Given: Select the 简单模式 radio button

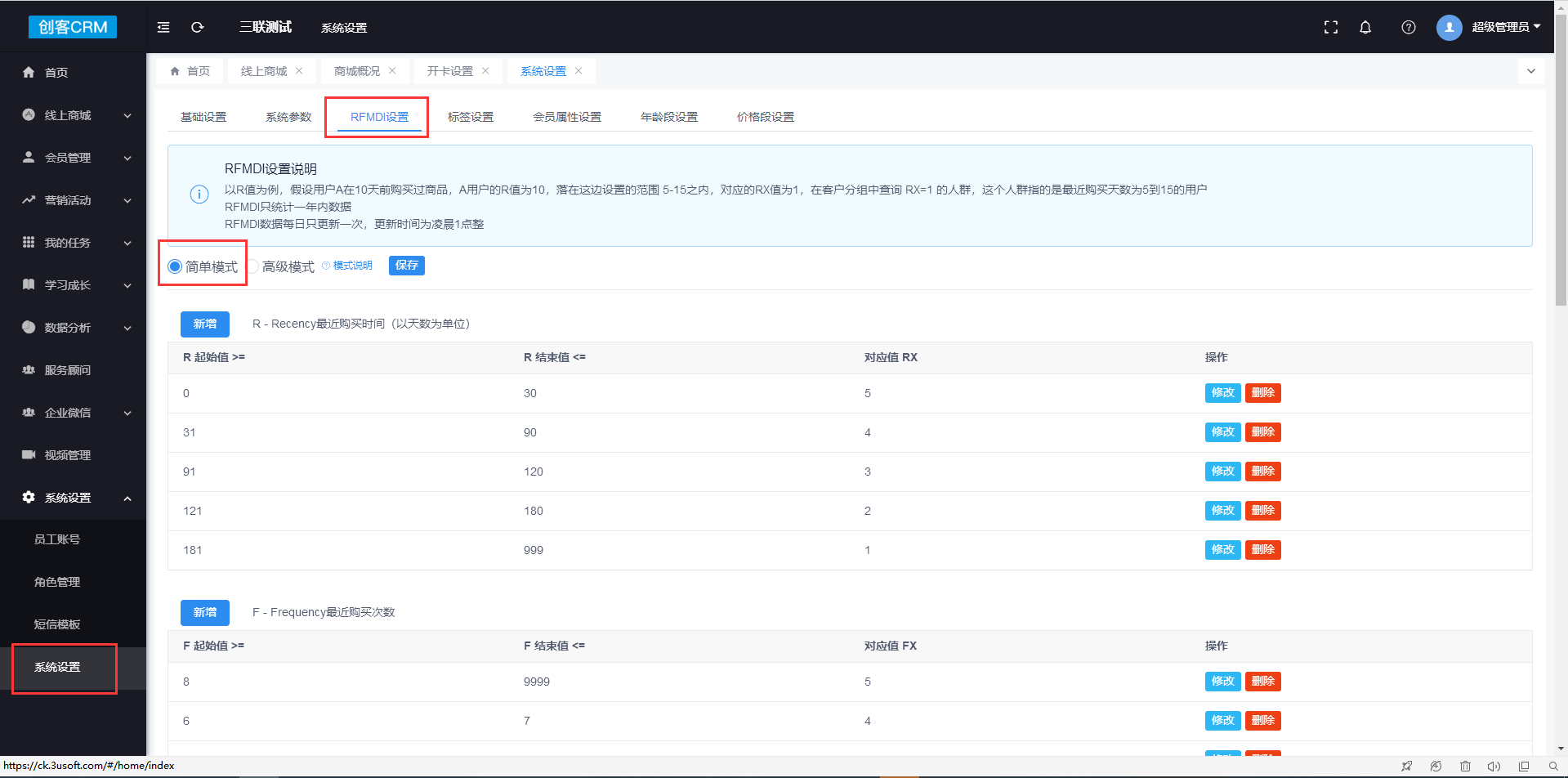Looking at the screenshot, I should (175, 266).
